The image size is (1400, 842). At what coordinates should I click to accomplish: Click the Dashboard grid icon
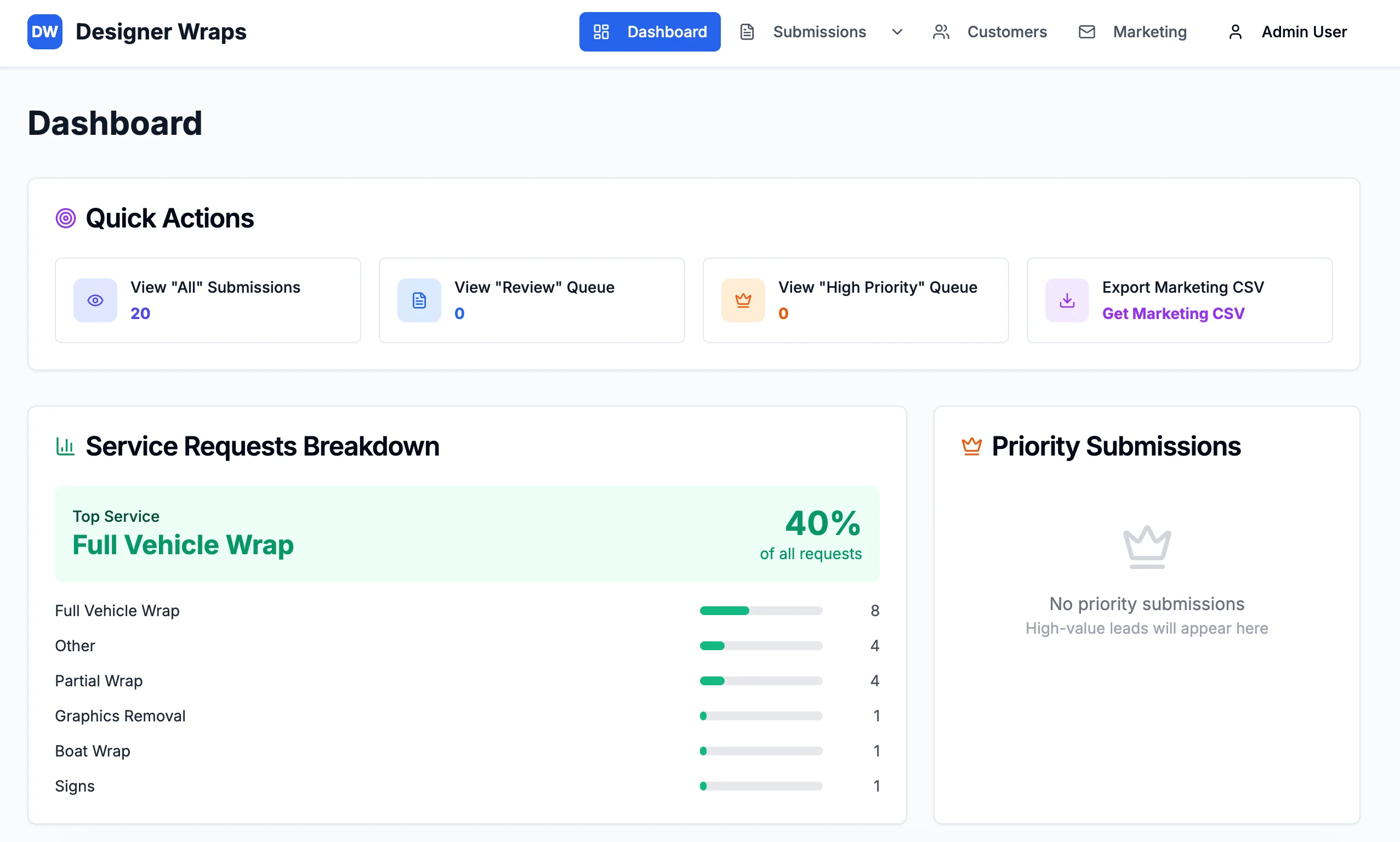(601, 32)
